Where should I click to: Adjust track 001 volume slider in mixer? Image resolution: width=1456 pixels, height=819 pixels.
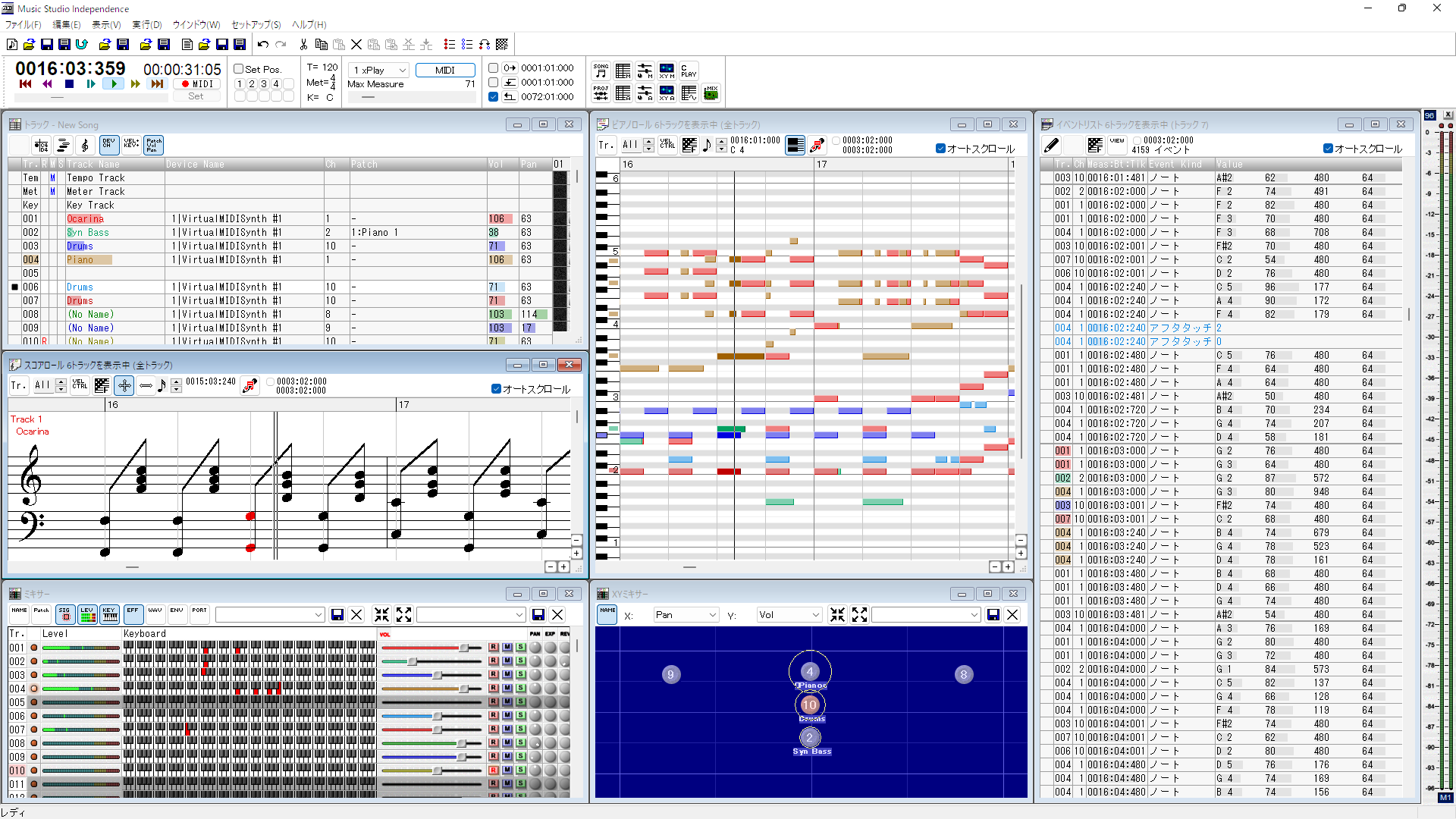463,648
